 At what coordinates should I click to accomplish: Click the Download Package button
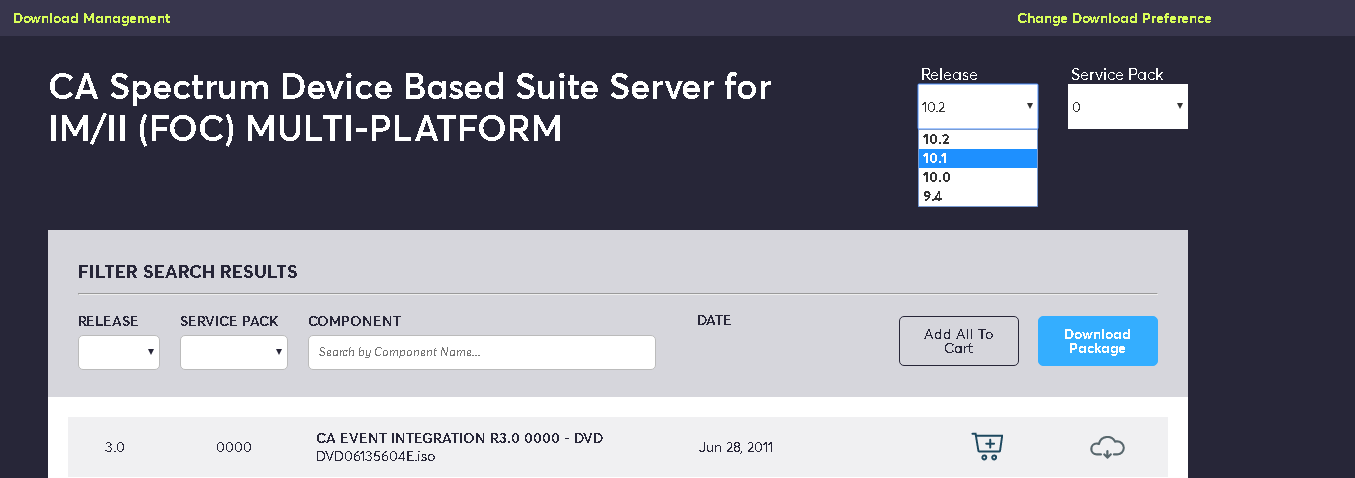click(x=1097, y=341)
